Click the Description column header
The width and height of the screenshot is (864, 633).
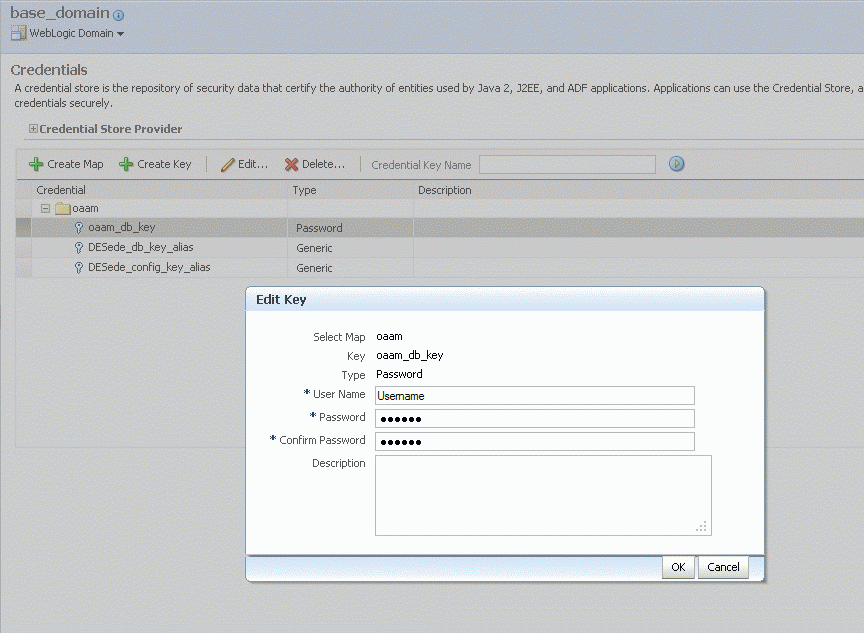[445, 190]
